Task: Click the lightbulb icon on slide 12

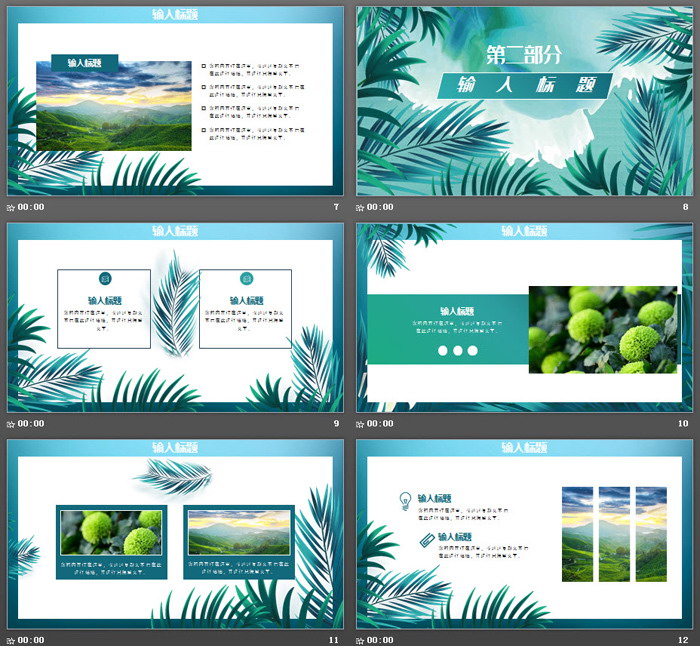Action: (405, 500)
